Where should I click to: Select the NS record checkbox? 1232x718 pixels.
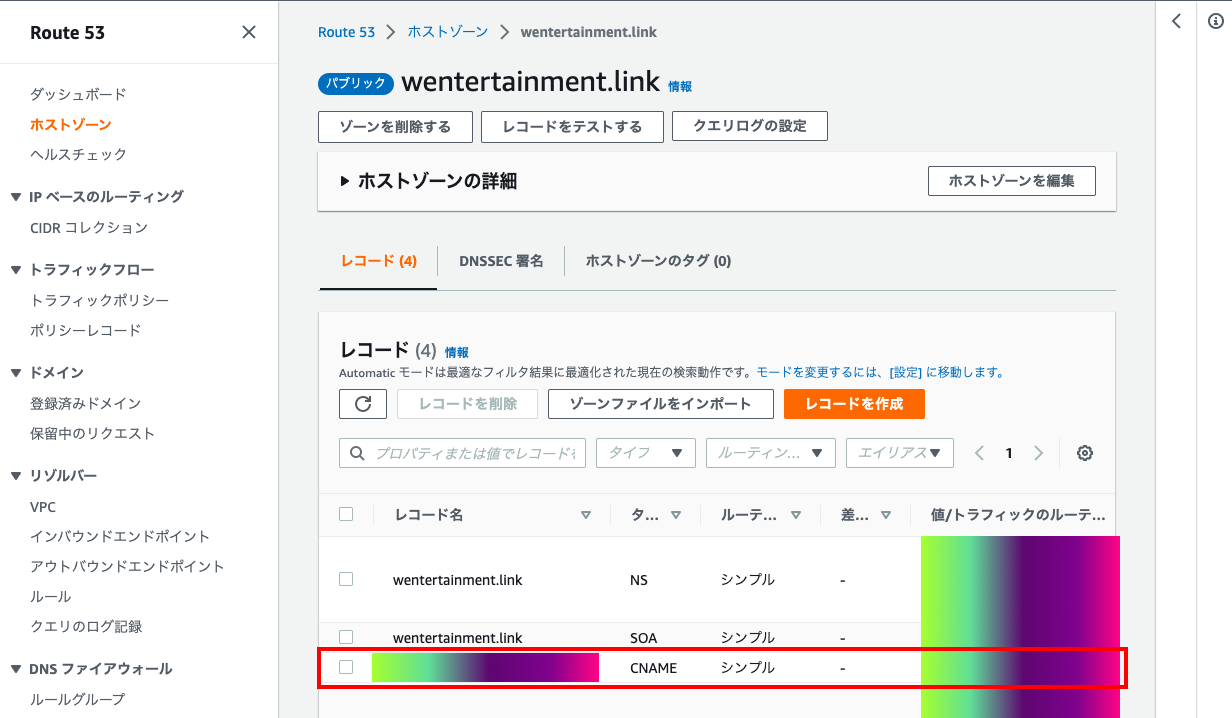point(346,579)
